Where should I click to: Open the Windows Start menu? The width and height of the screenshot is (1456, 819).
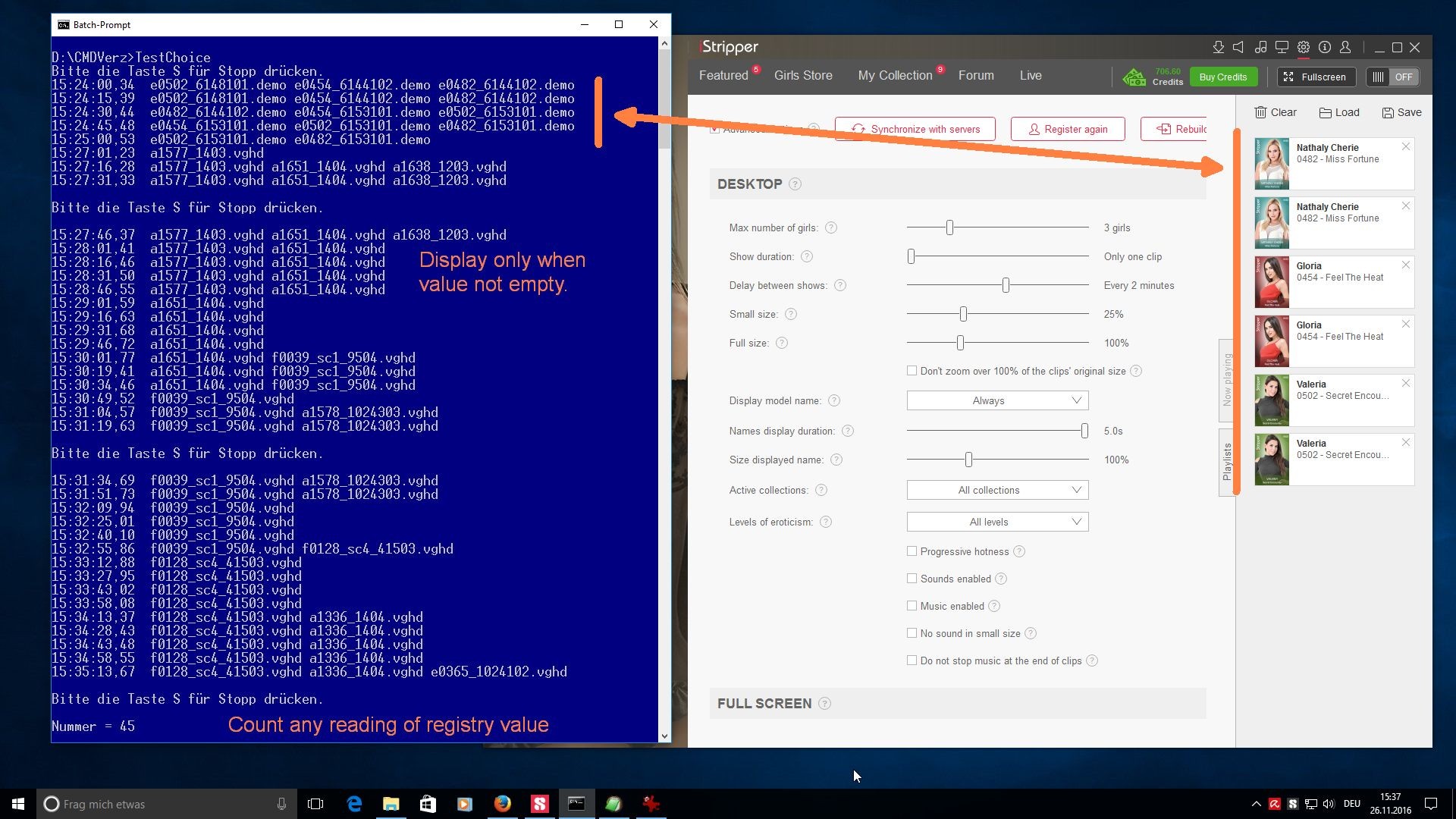coord(18,804)
